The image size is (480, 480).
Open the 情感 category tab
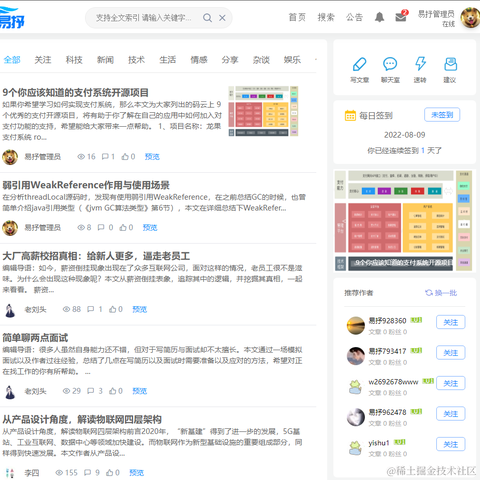[199, 60]
